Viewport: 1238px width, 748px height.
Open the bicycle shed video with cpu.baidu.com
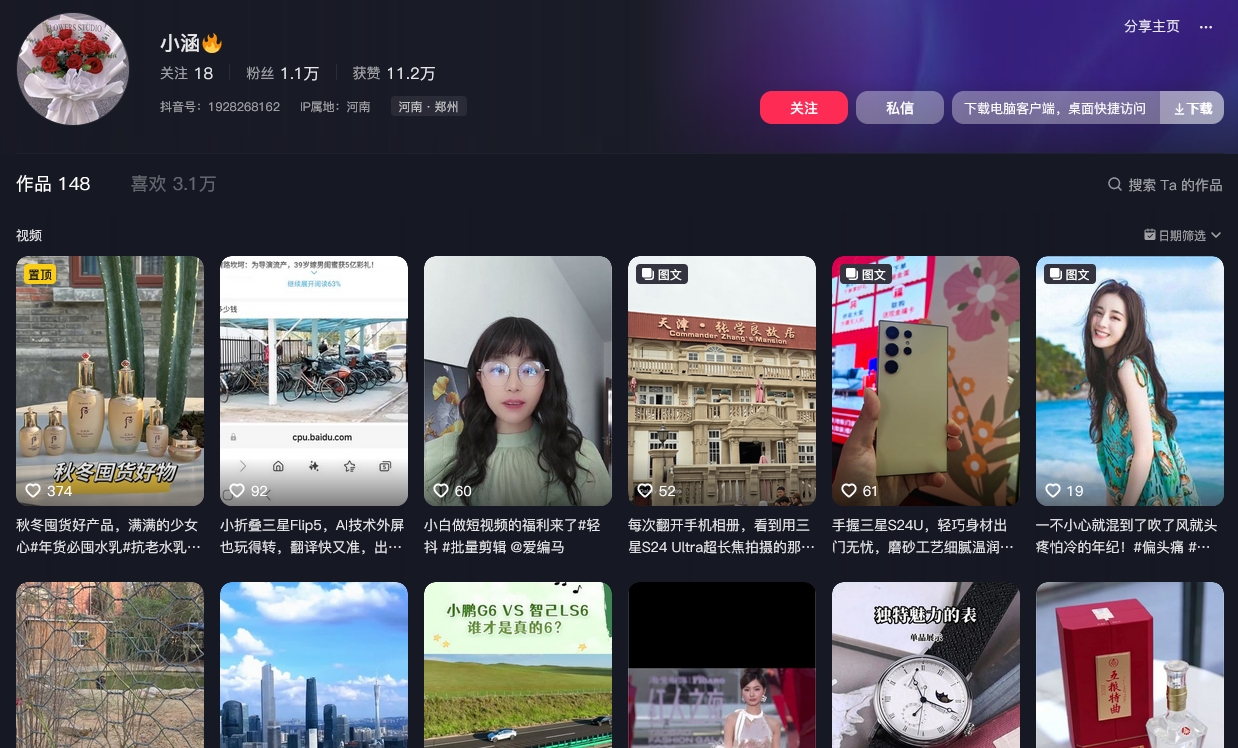click(x=314, y=381)
